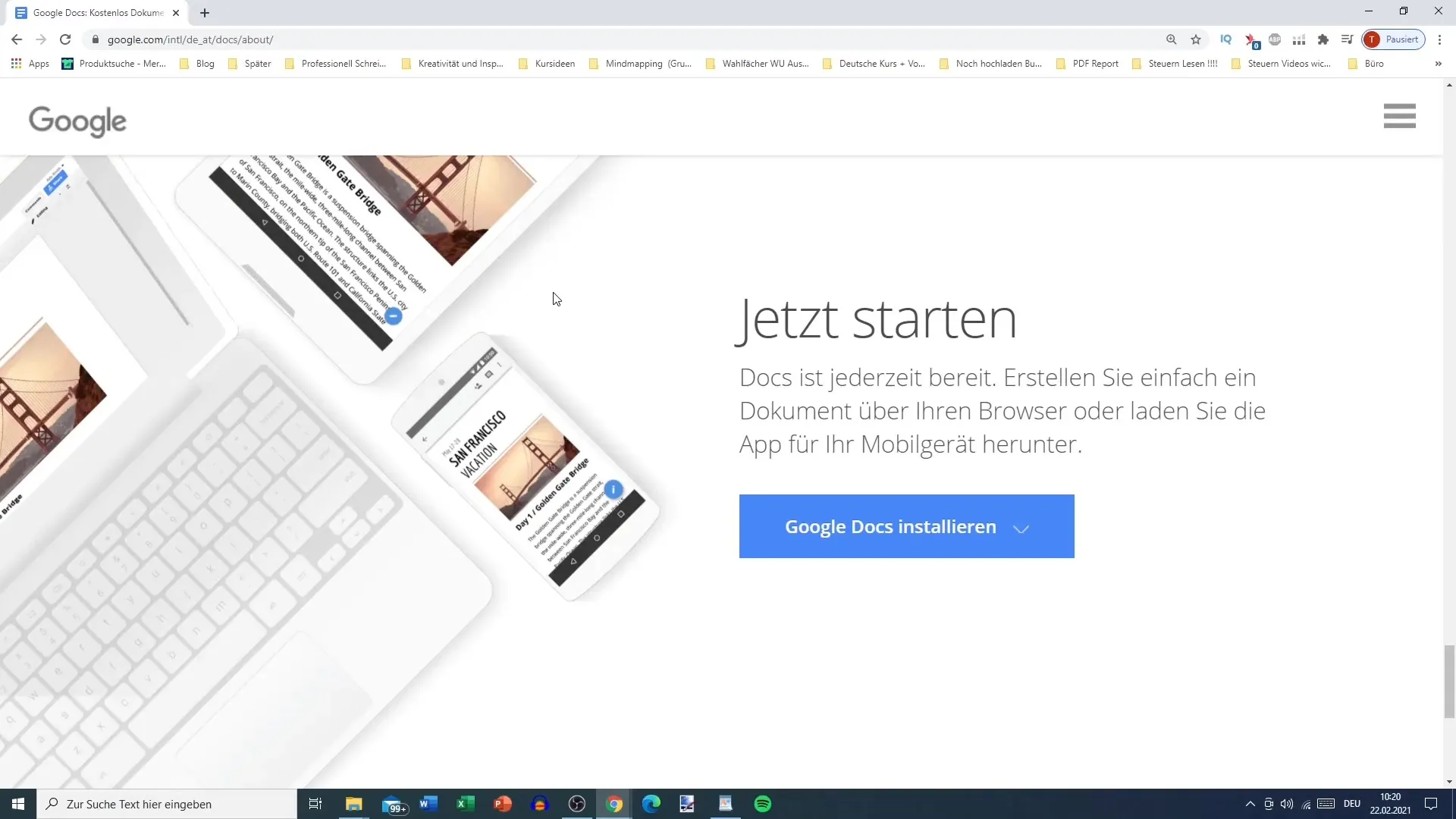Go back with the browser back arrow
The image size is (1456, 819).
(x=17, y=39)
